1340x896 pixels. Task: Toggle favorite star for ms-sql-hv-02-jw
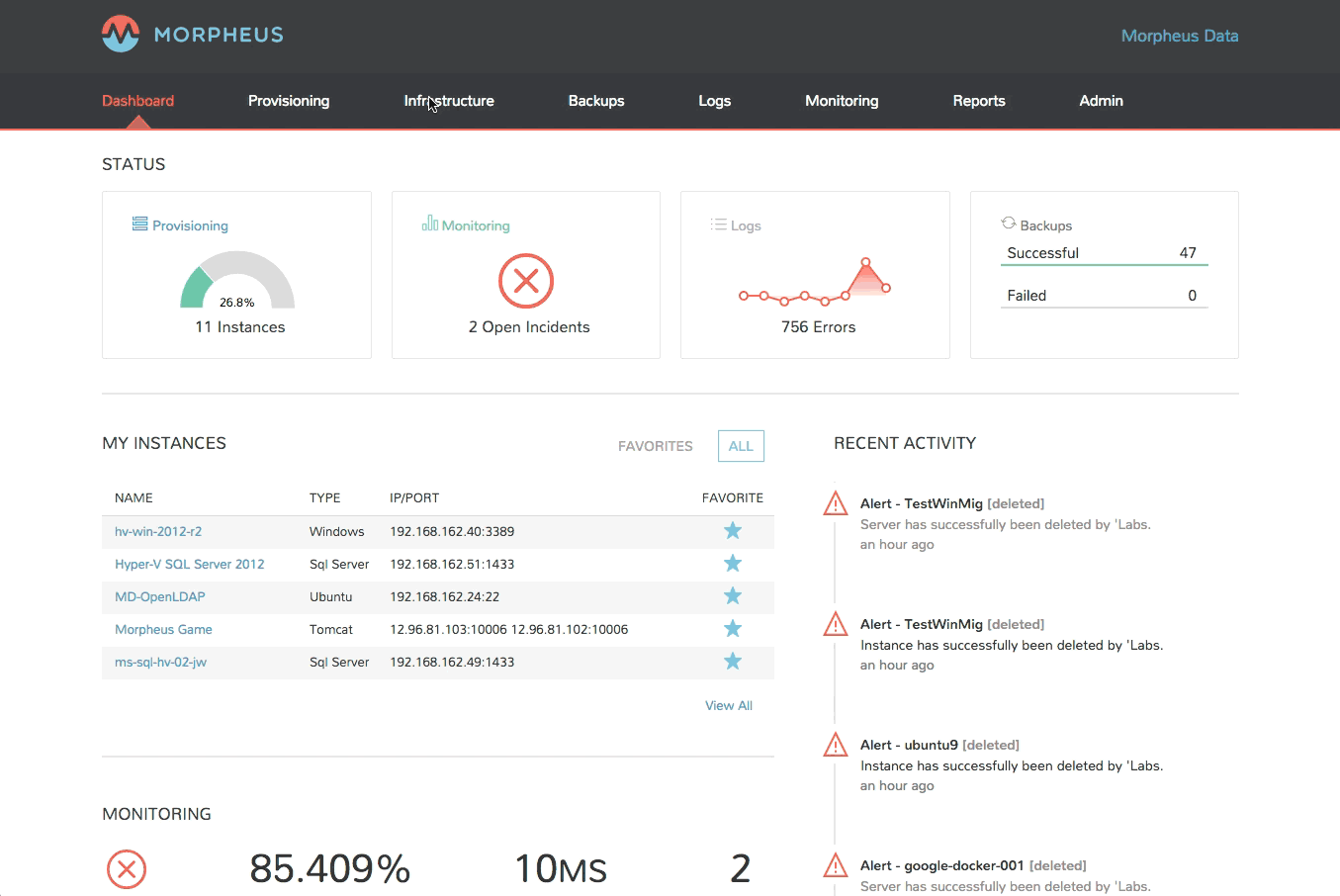coord(733,662)
